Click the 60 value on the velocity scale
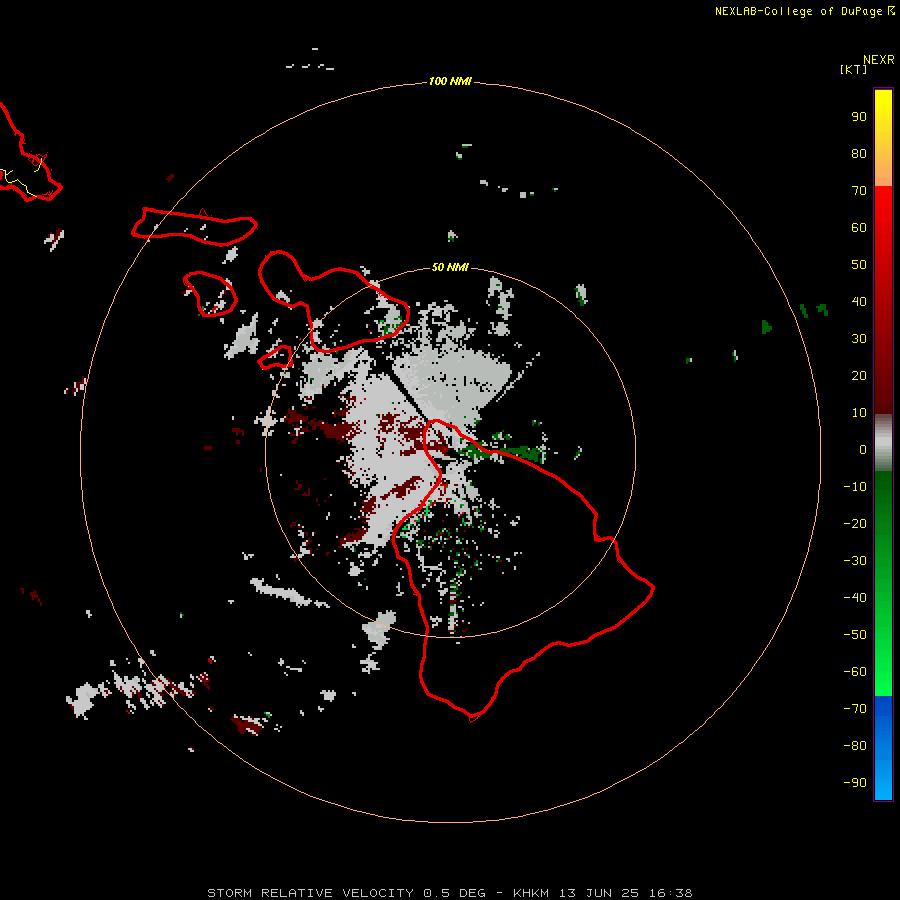 [859, 228]
